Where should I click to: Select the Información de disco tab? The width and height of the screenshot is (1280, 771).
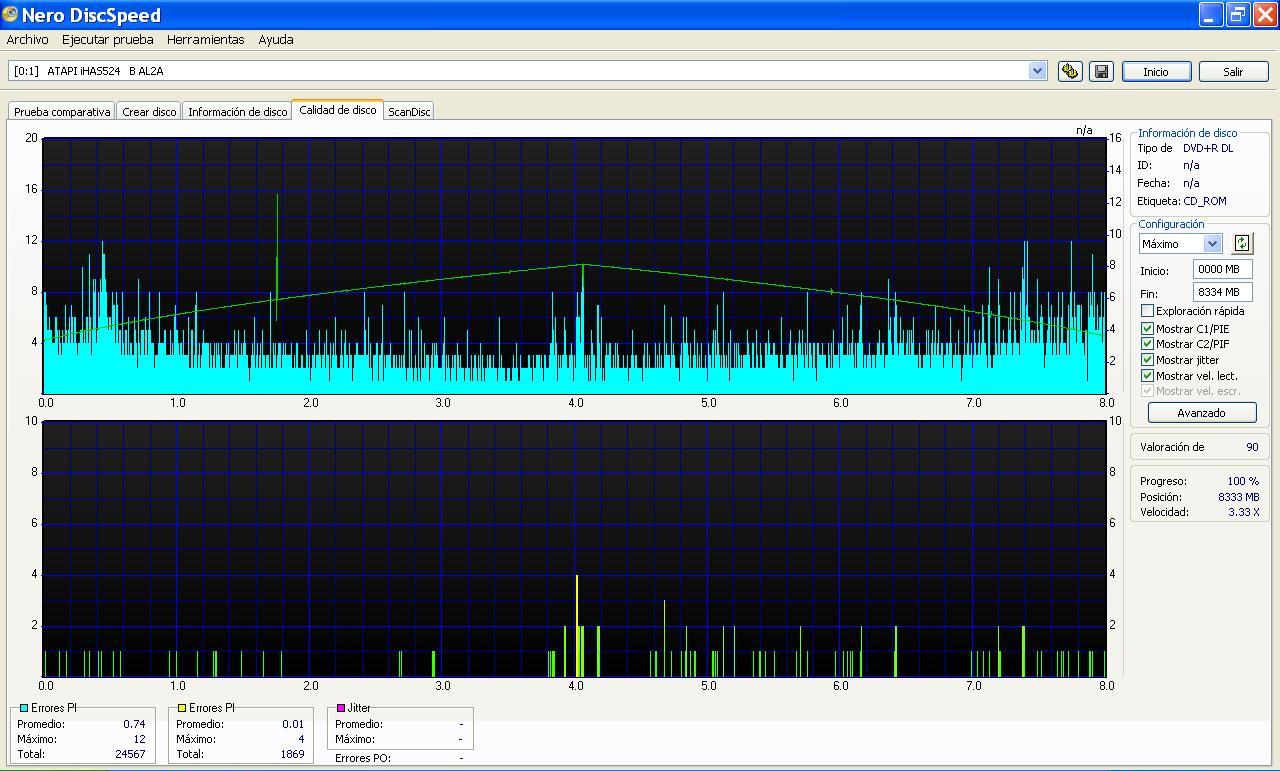coord(237,112)
